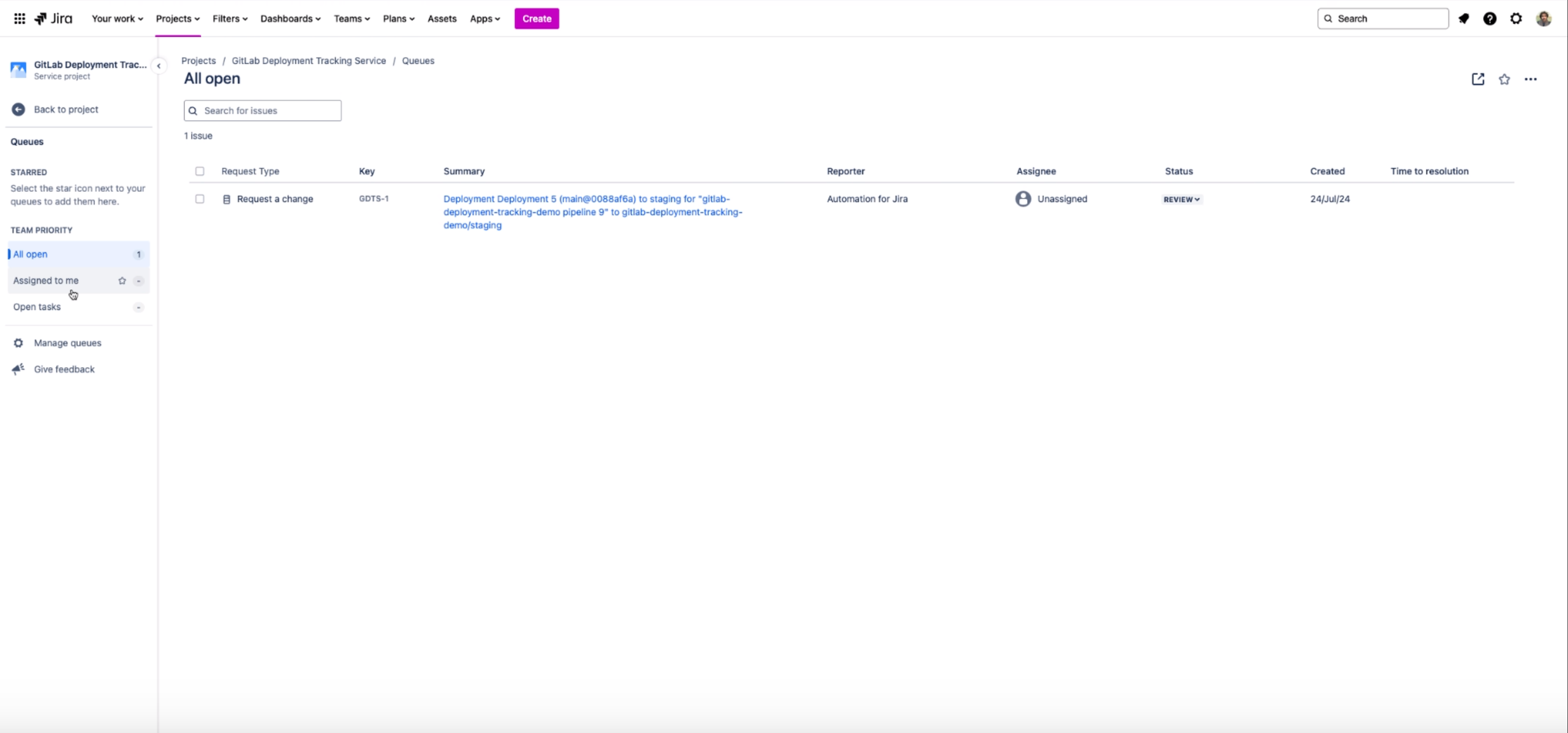Open the REVIEW status dropdown
Screen dimensions: 1568x733
(x=1180, y=199)
